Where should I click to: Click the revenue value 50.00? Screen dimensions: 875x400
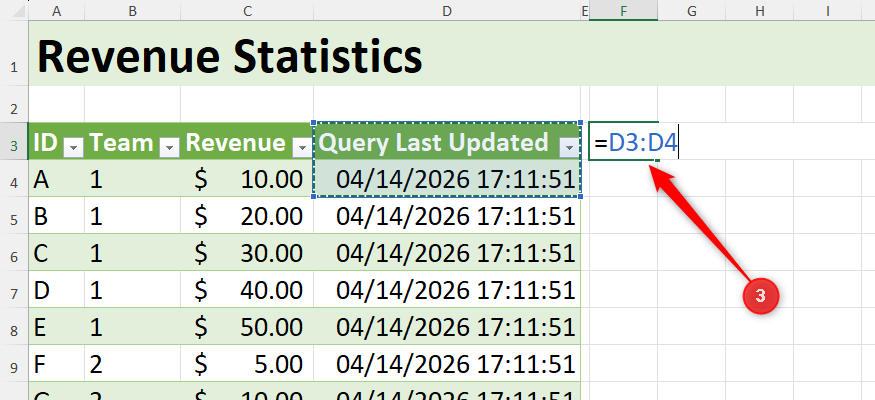point(272,327)
